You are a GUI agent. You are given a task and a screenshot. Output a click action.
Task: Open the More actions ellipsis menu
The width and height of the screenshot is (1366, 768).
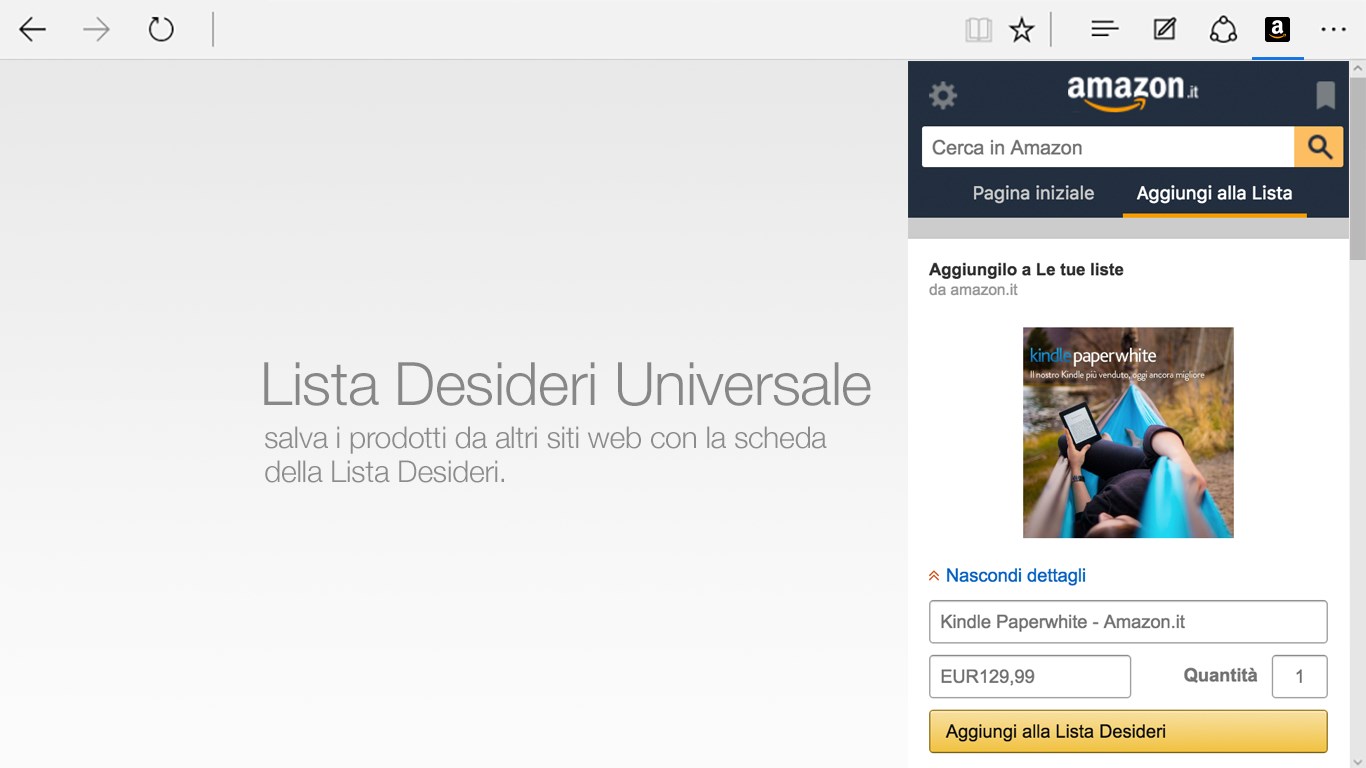pos(1333,30)
